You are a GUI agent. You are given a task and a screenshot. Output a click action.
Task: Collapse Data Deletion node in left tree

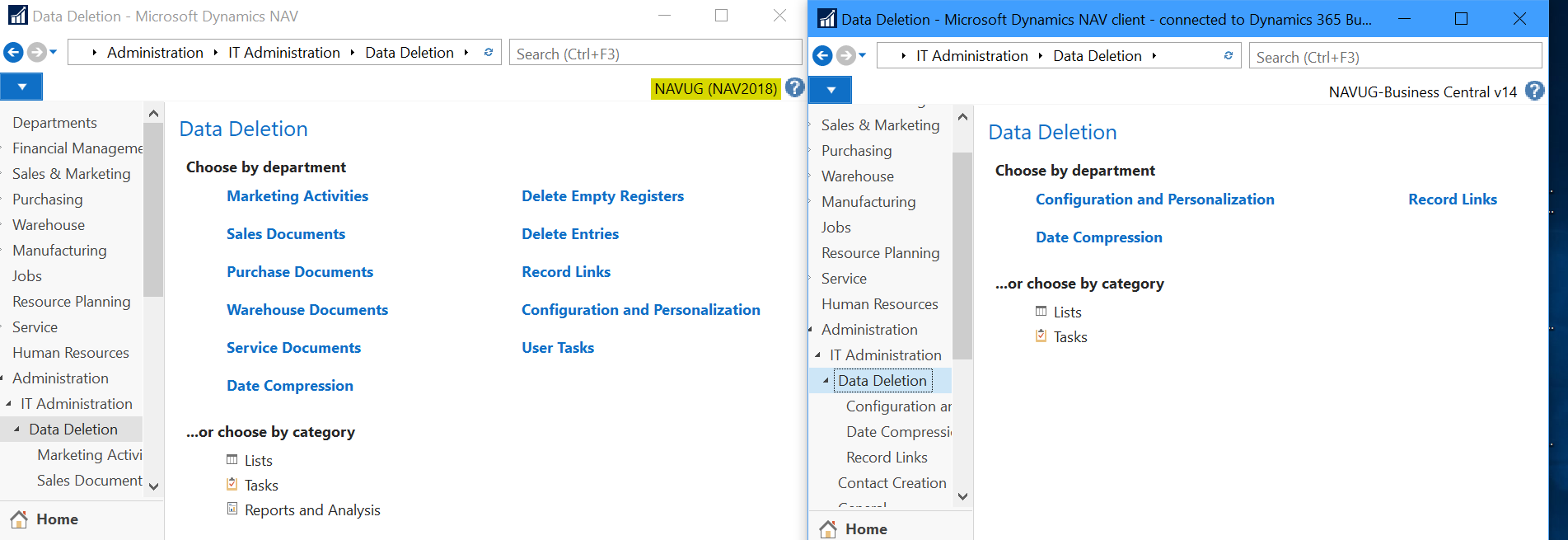point(16,430)
